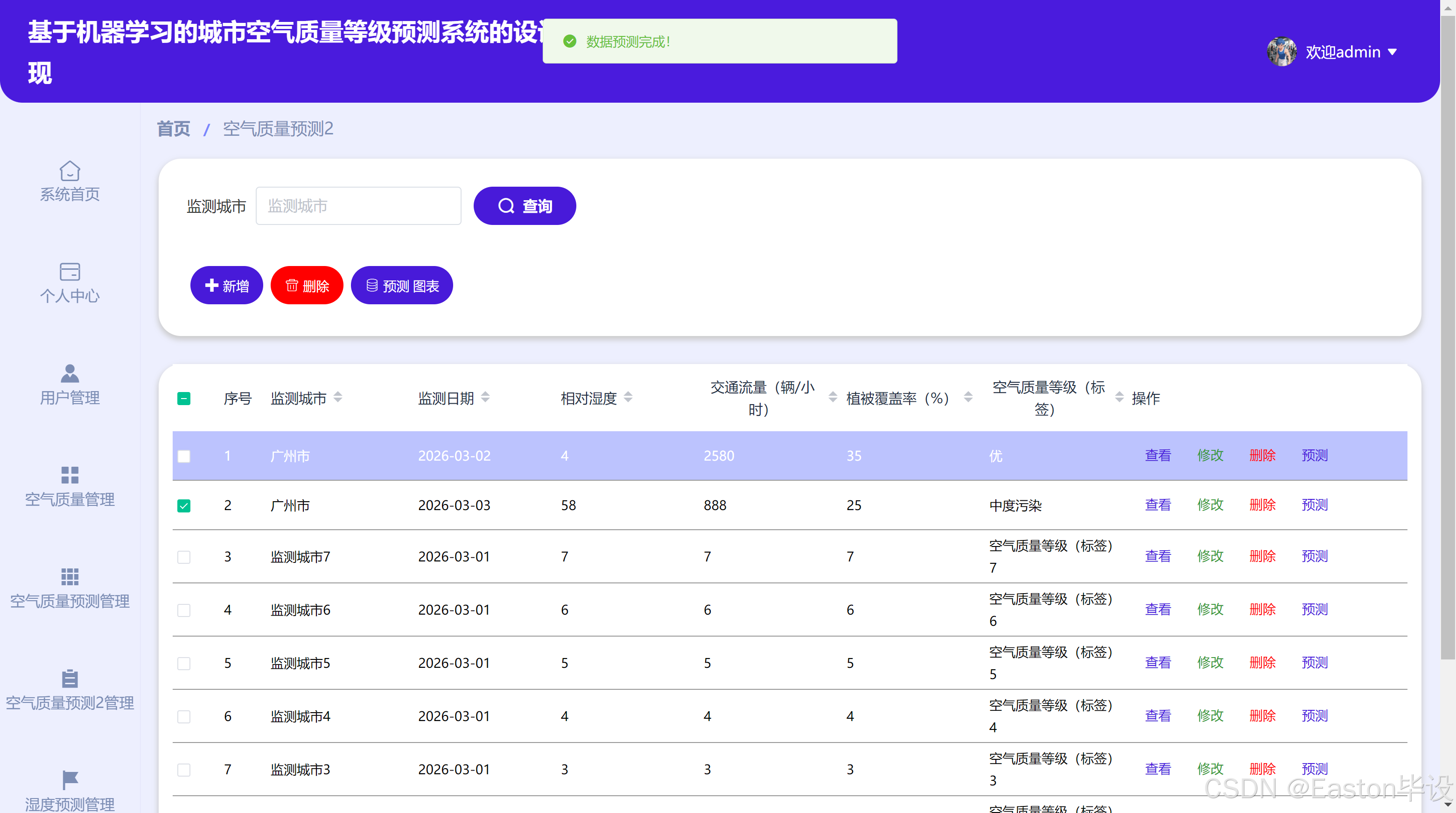Open 用户管理 in the sidebar
Image resolution: width=1456 pixels, height=813 pixels.
pos(70,398)
